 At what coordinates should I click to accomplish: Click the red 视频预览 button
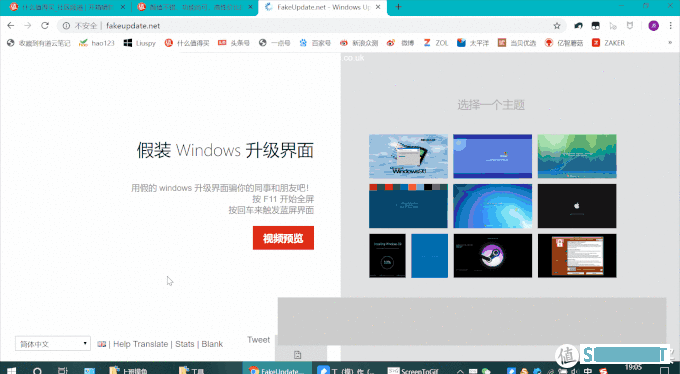pyautogui.click(x=283, y=238)
